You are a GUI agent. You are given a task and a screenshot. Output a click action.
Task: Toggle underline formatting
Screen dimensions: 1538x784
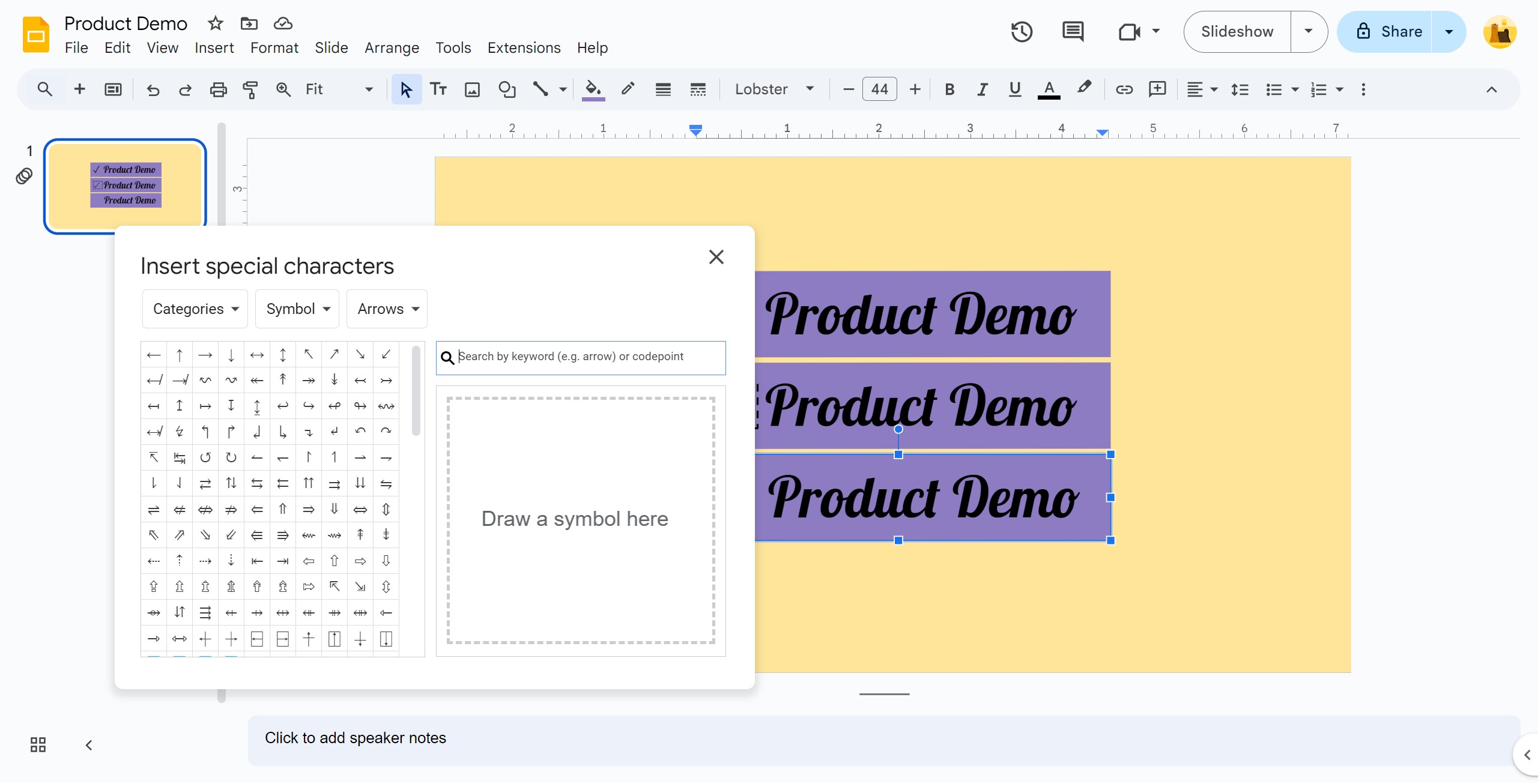pyautogui.click(x=1015, y=89)
